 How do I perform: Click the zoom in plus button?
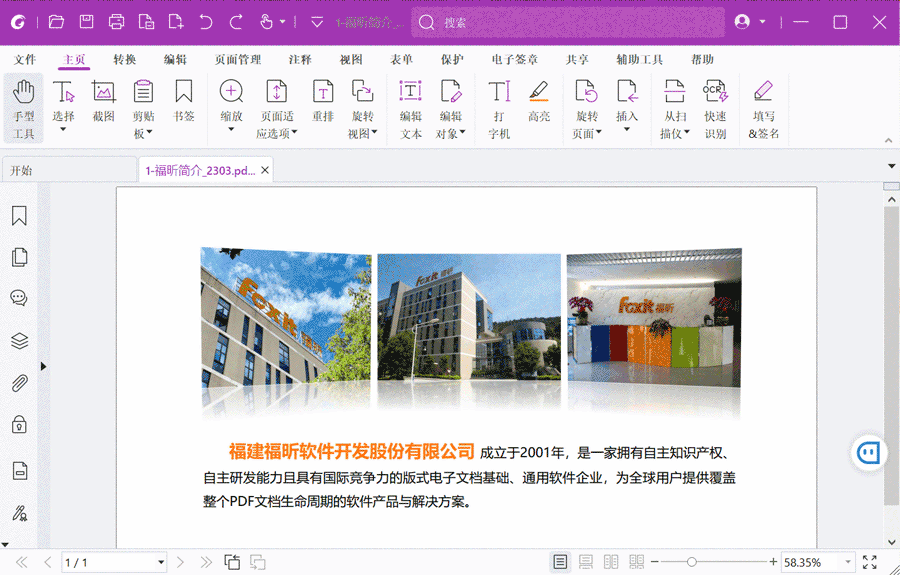point(773,562)
